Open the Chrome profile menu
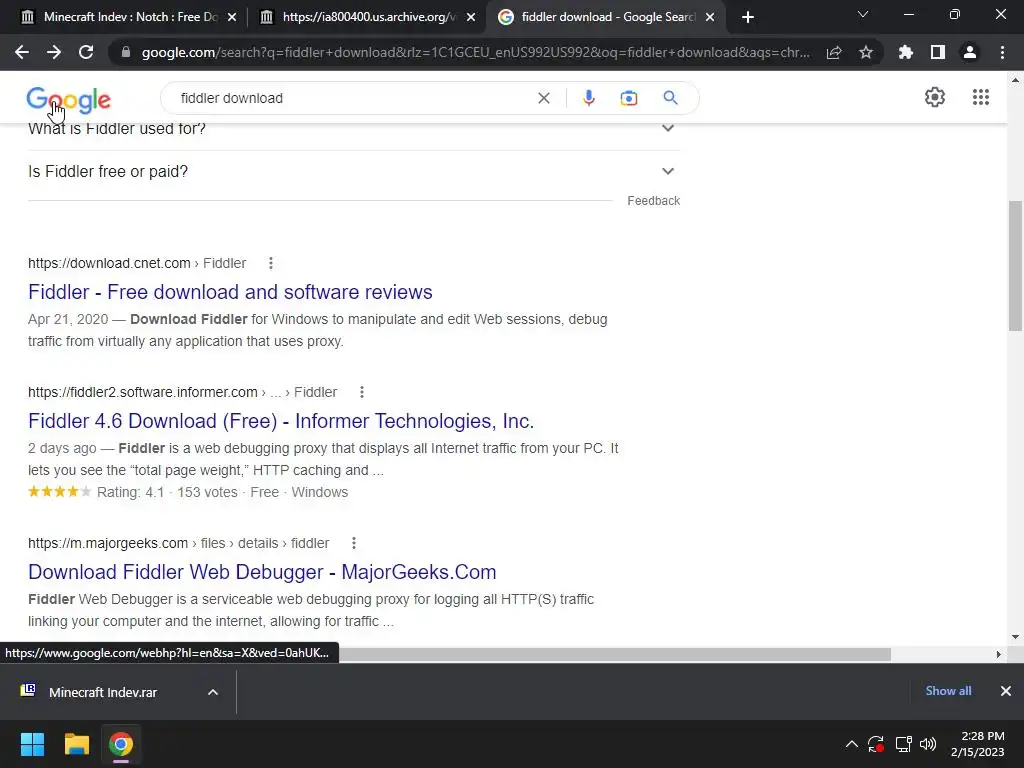This screenshot has height=768, width=1024. pos(970,52)
